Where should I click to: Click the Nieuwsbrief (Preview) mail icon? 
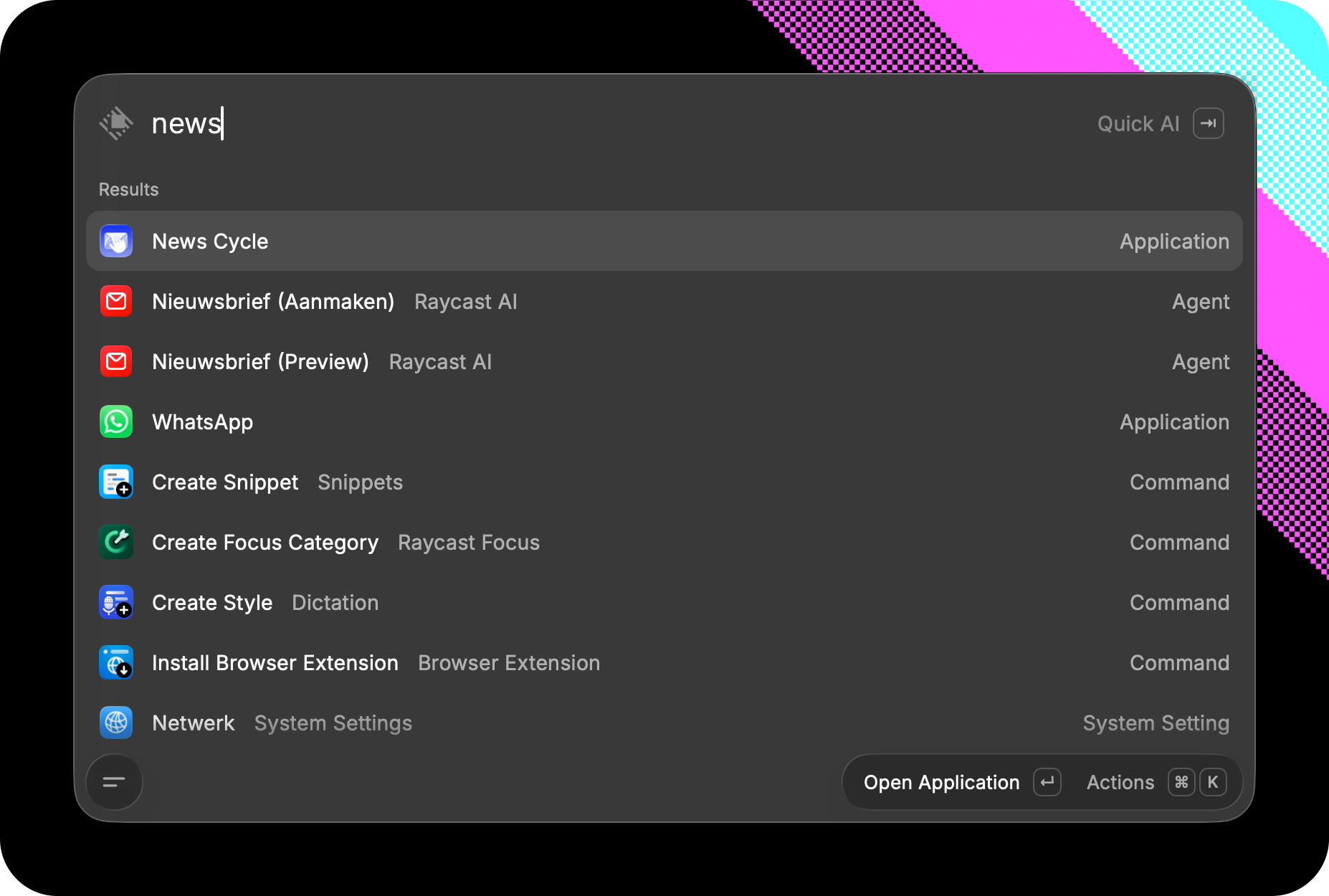coord(116,361)
